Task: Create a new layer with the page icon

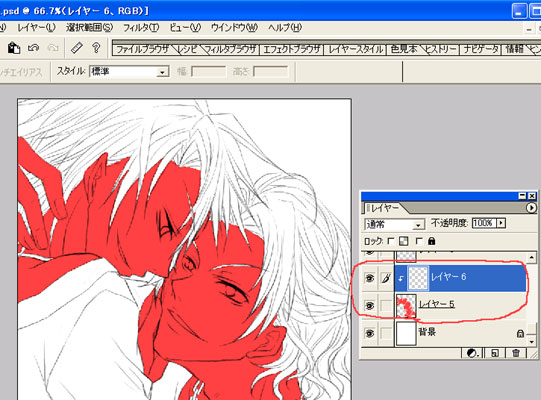Action: 495,353
